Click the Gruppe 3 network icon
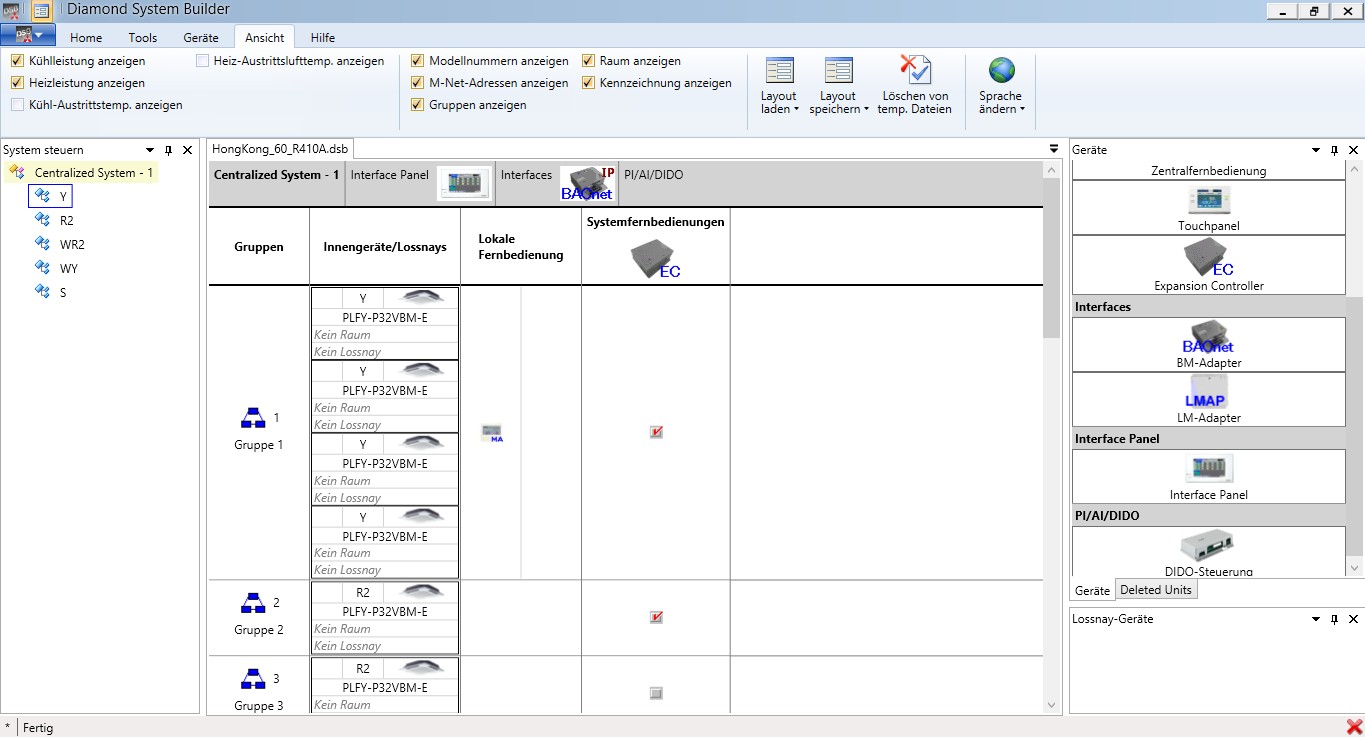1365x737 pixels. pyautogui.click(x=253, y=679)
